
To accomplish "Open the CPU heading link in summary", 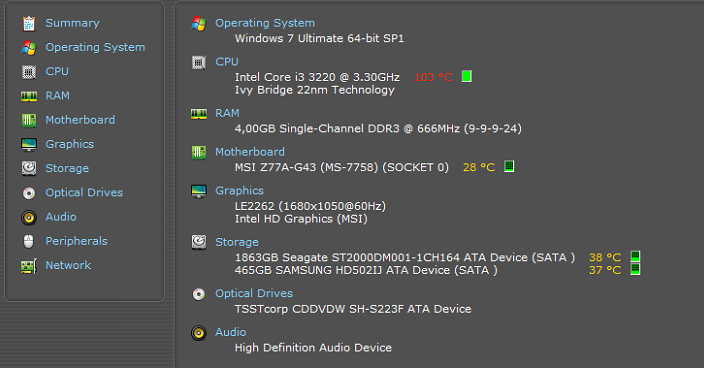I will (x=227, y=61).
